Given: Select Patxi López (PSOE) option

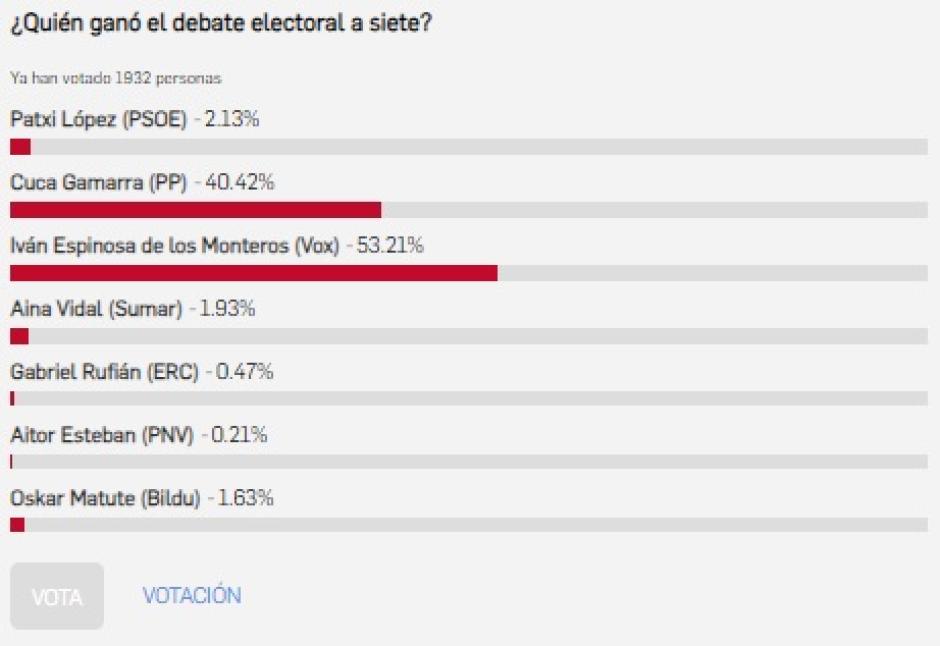Looking at the screenshot, I should (x=98, y=119).
